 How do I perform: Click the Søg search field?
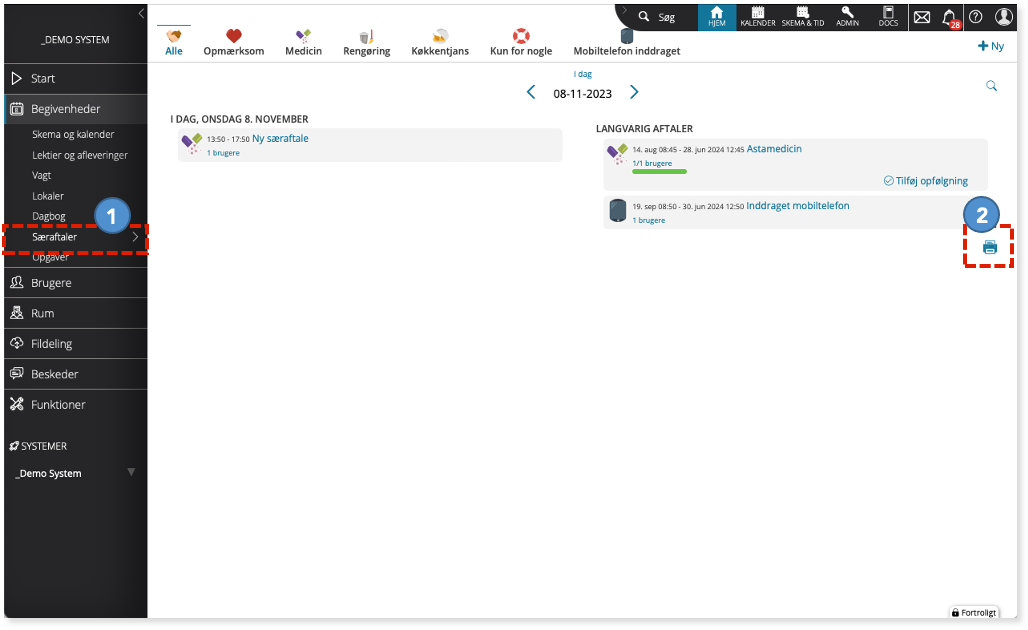pyautogui.click(x=659, y=17)
